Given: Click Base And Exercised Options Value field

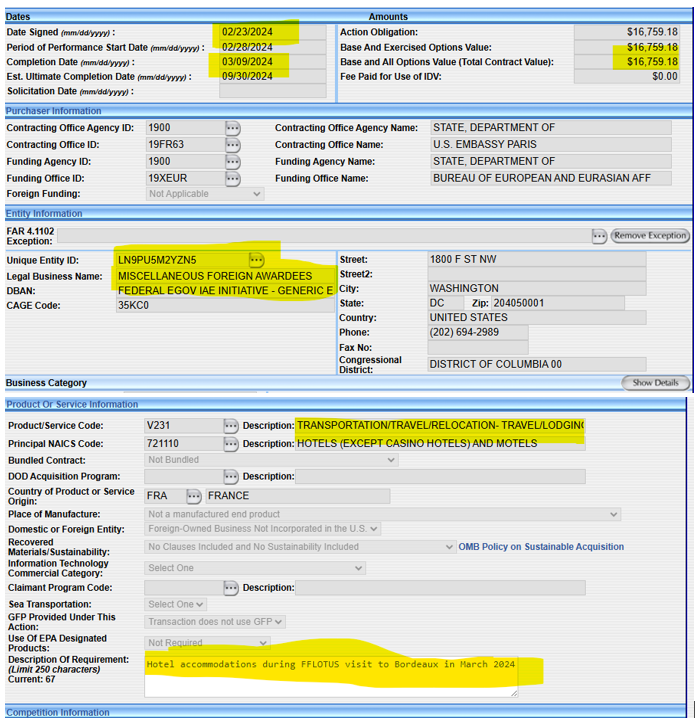Looking at the screenshot, I should [627, 47].
